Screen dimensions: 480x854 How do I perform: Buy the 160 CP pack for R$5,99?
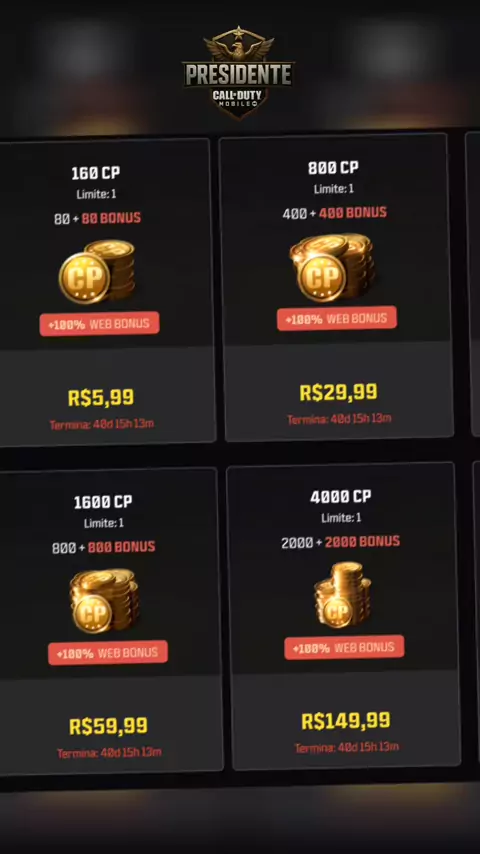101,397
